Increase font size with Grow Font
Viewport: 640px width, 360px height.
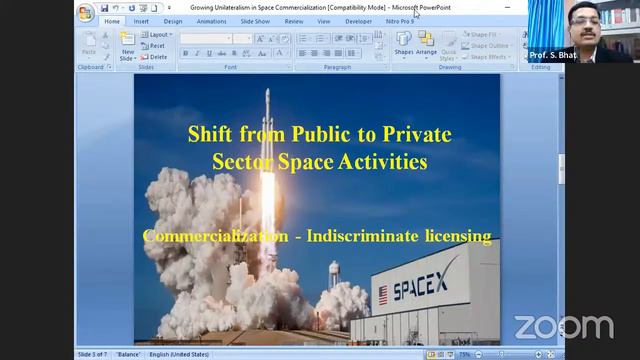260,39
